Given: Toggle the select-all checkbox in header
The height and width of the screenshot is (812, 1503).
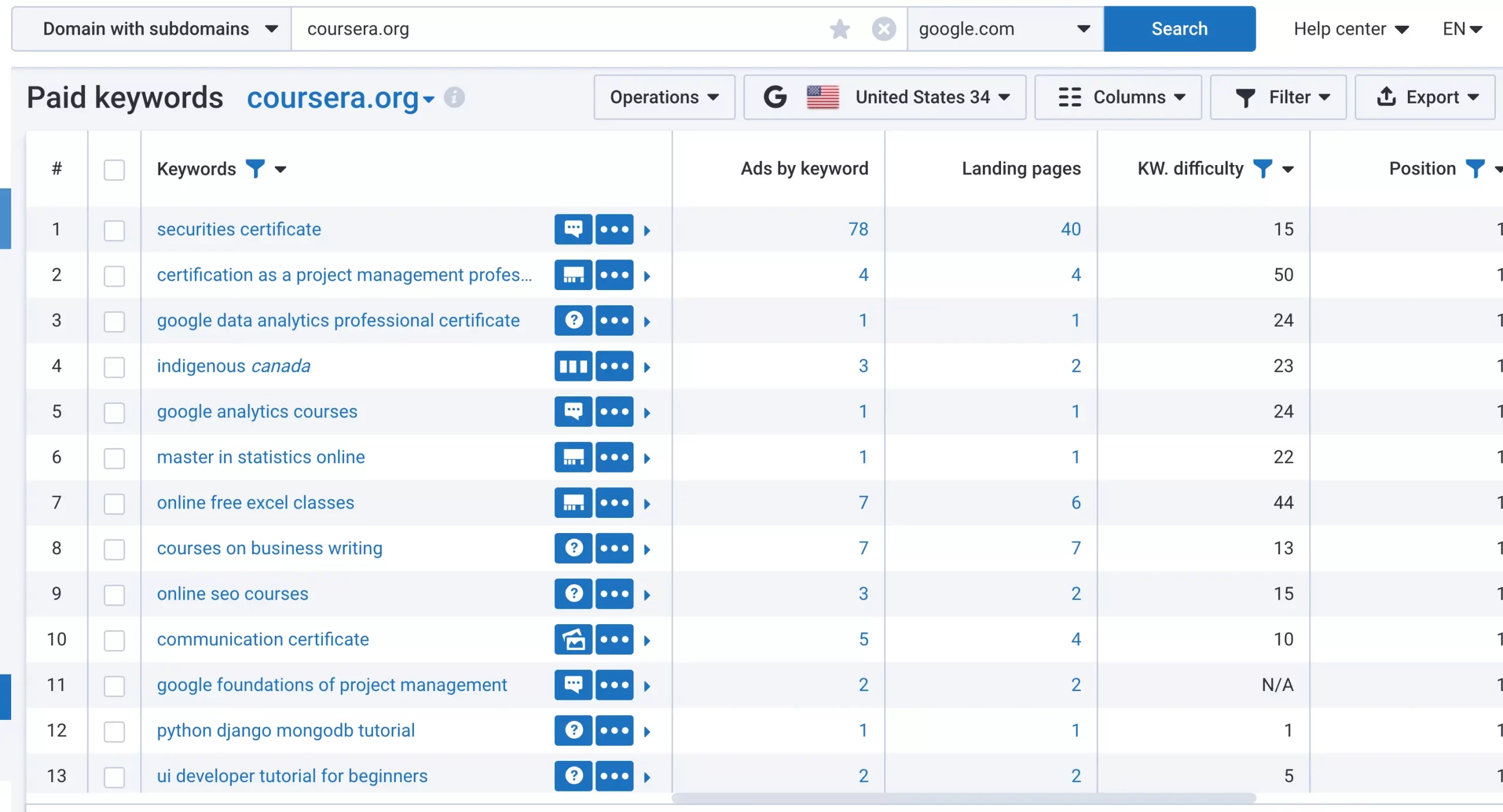Looking at the screenshot, I should pyautogui.click(x=114, y=170).
